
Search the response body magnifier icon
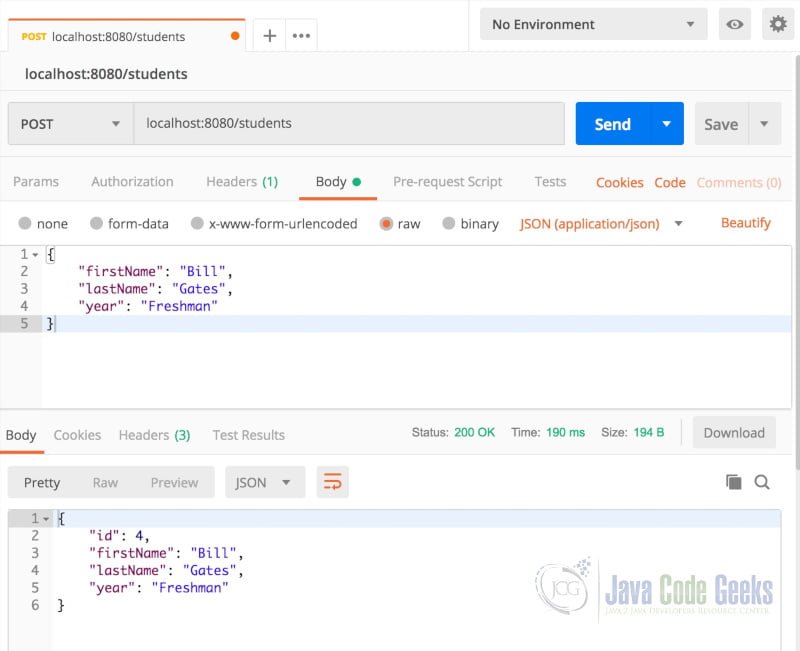pyautogui.click(x=762, y=482)
